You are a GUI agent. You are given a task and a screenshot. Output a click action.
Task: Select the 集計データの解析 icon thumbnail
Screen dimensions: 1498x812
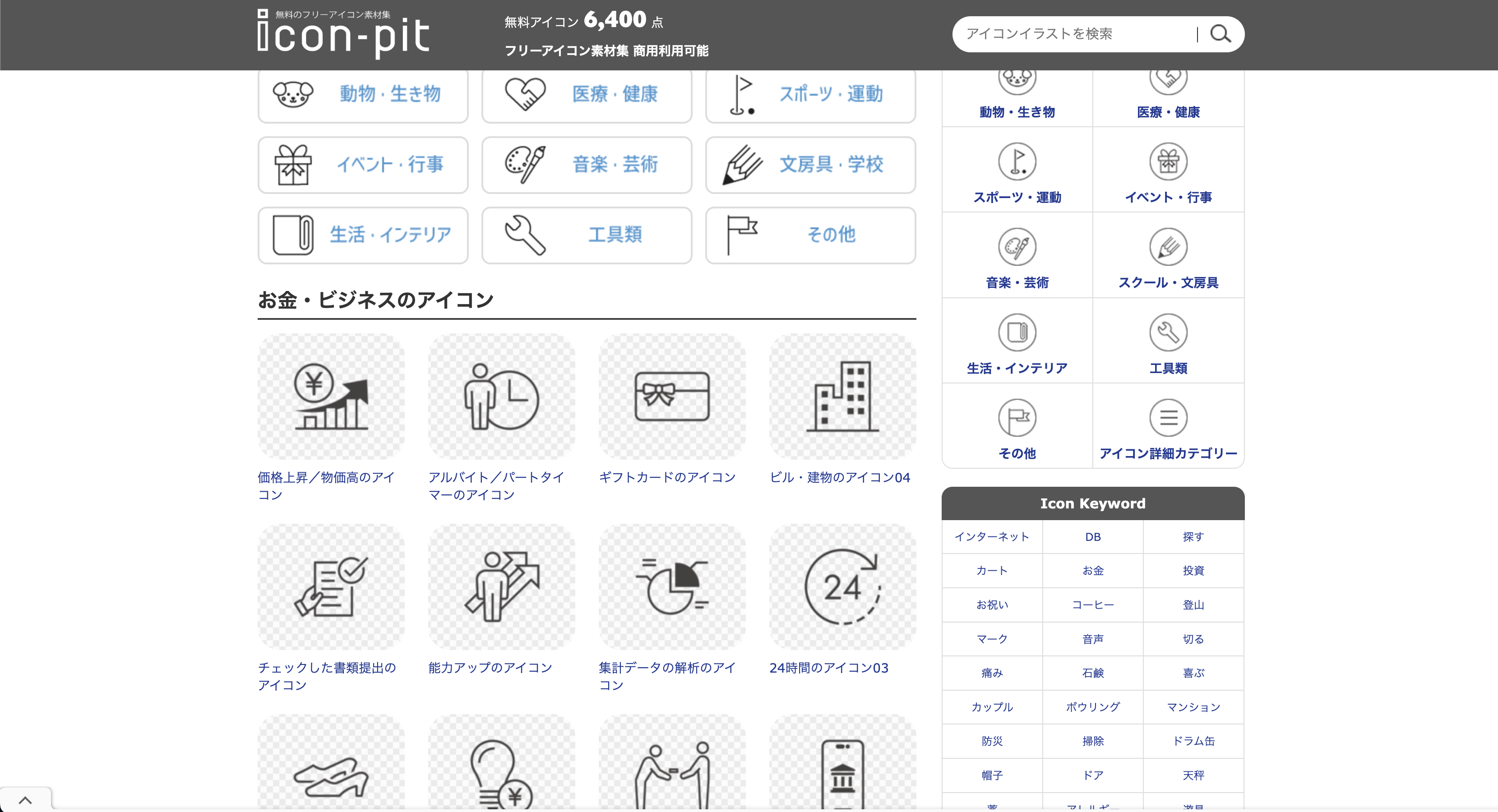tap(672, 586)
